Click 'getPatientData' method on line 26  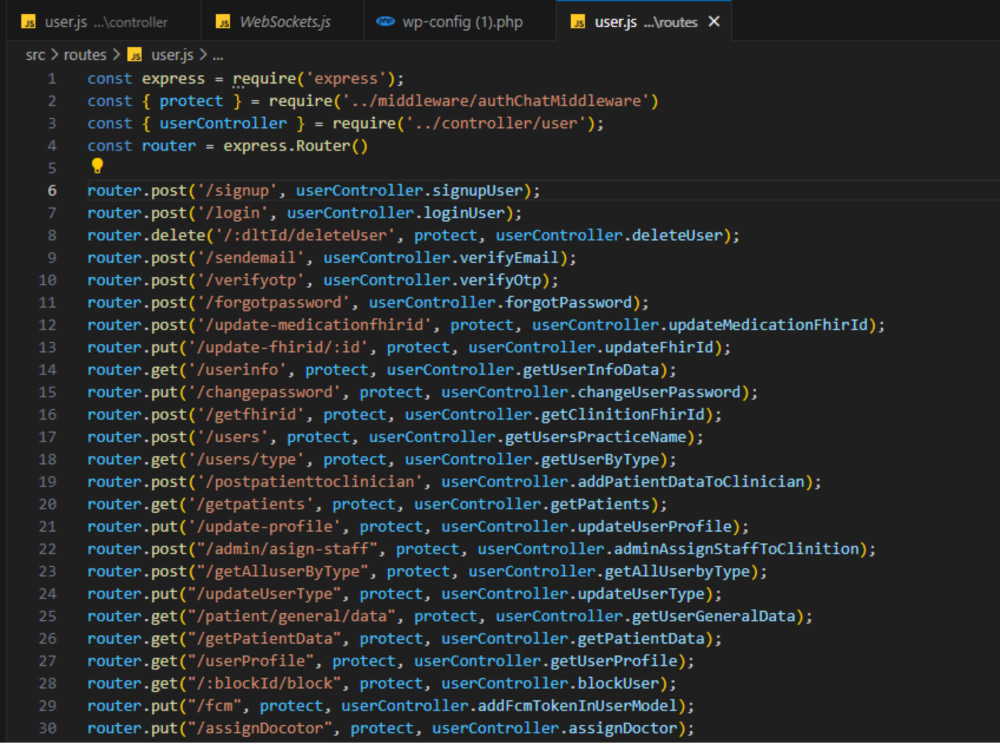[641, 639]
